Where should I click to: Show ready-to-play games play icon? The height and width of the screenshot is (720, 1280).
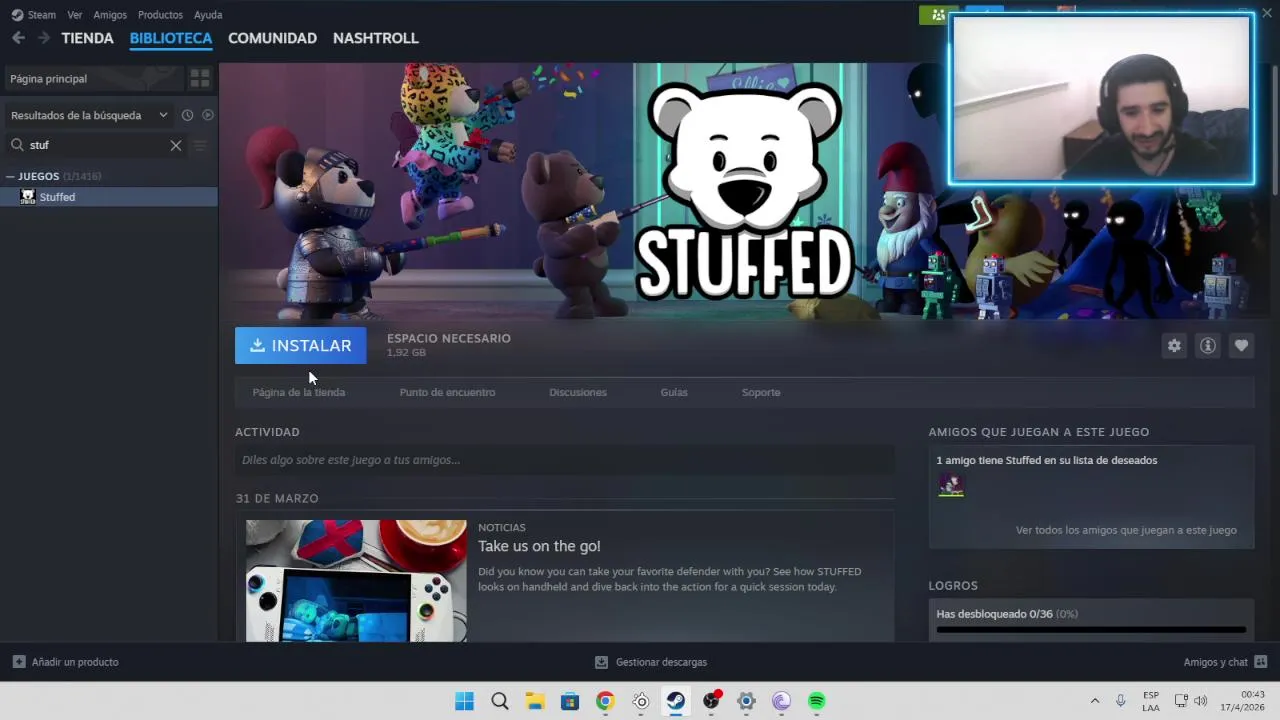208,115
